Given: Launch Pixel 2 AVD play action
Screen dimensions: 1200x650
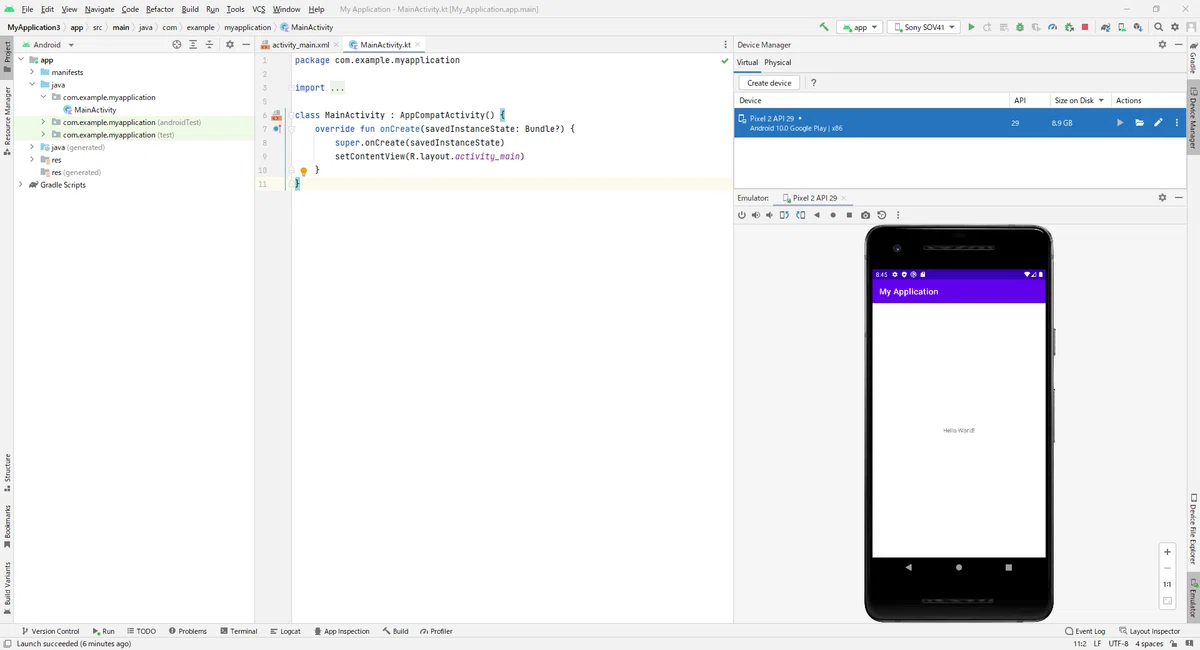Looking at the screenshot, I should 1120,123.
